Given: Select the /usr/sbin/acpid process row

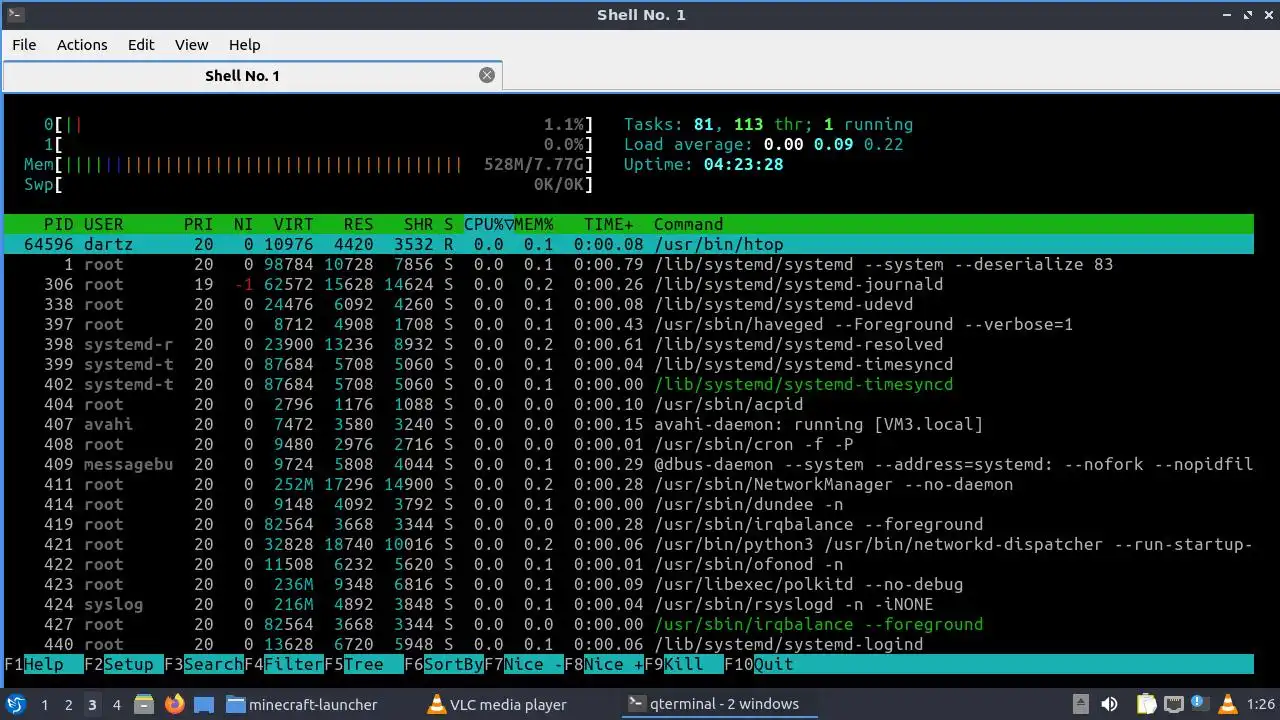Looking at the screenshot, I should click(628, 404).
